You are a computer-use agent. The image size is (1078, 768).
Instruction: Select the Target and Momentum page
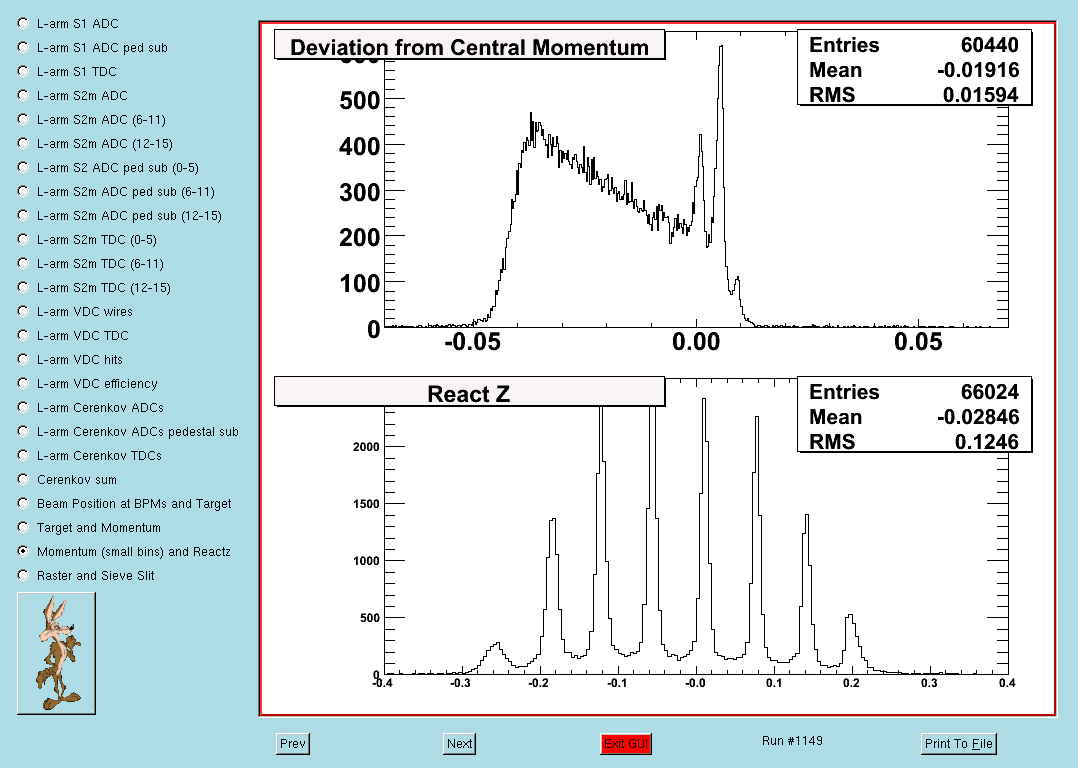click(x=23, y=527)
